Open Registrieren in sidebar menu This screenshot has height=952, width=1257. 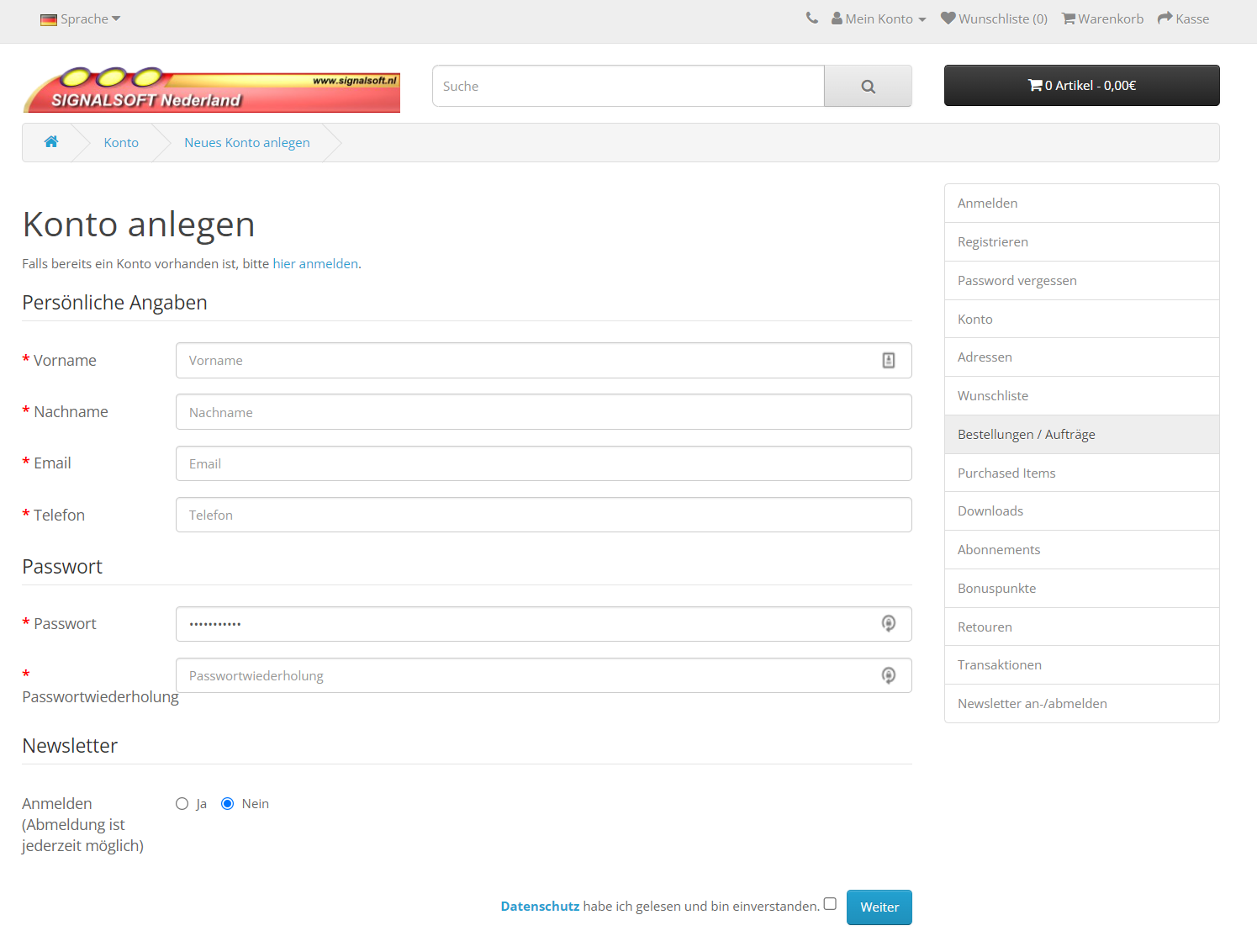pyautogui.click(x=1081, y=242)
